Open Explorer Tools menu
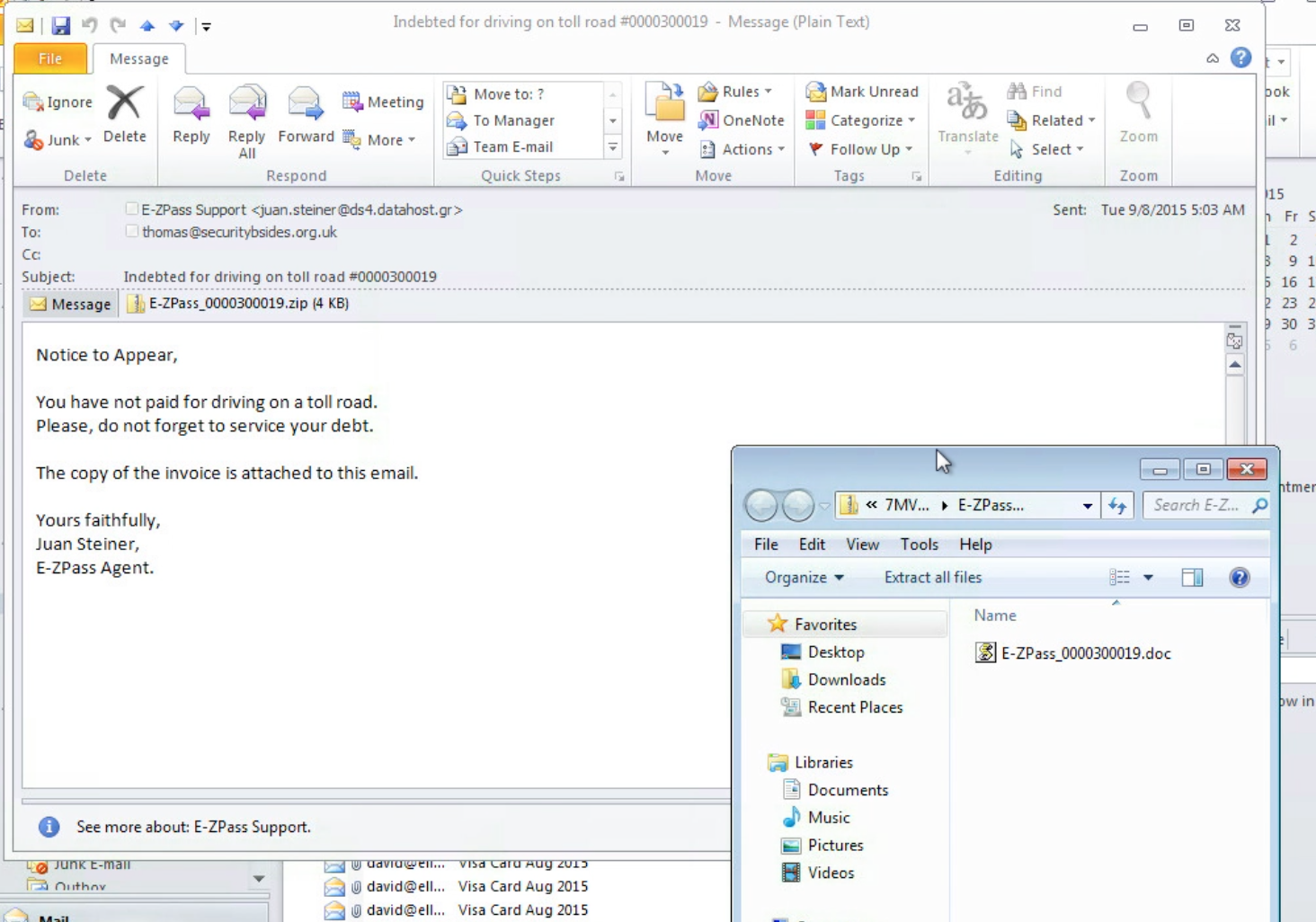Image resolution: width=1316 pixels, height=922 pixels. 919,545
